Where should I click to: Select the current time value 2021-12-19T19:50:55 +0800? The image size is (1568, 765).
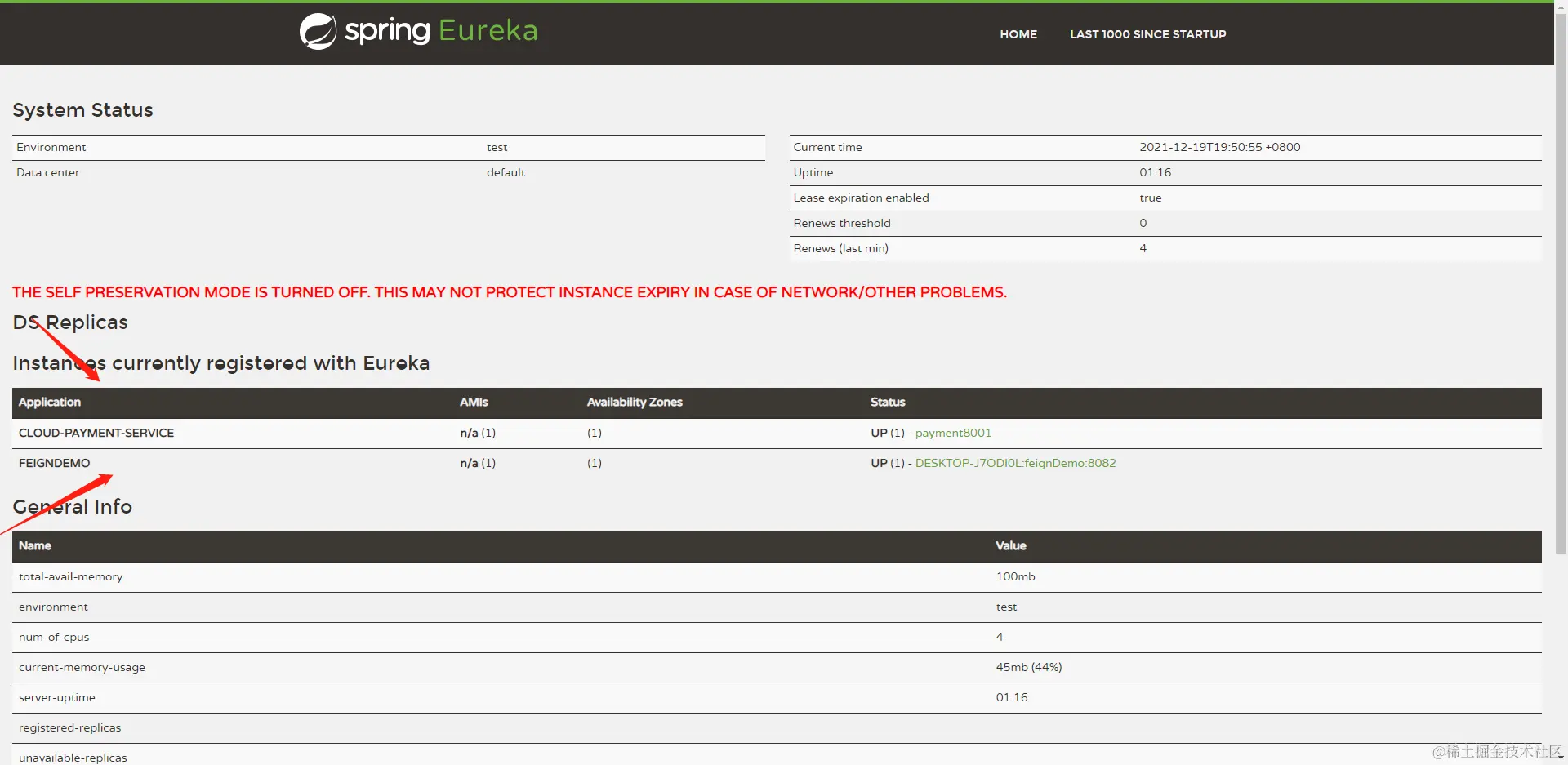[1220, 147]
